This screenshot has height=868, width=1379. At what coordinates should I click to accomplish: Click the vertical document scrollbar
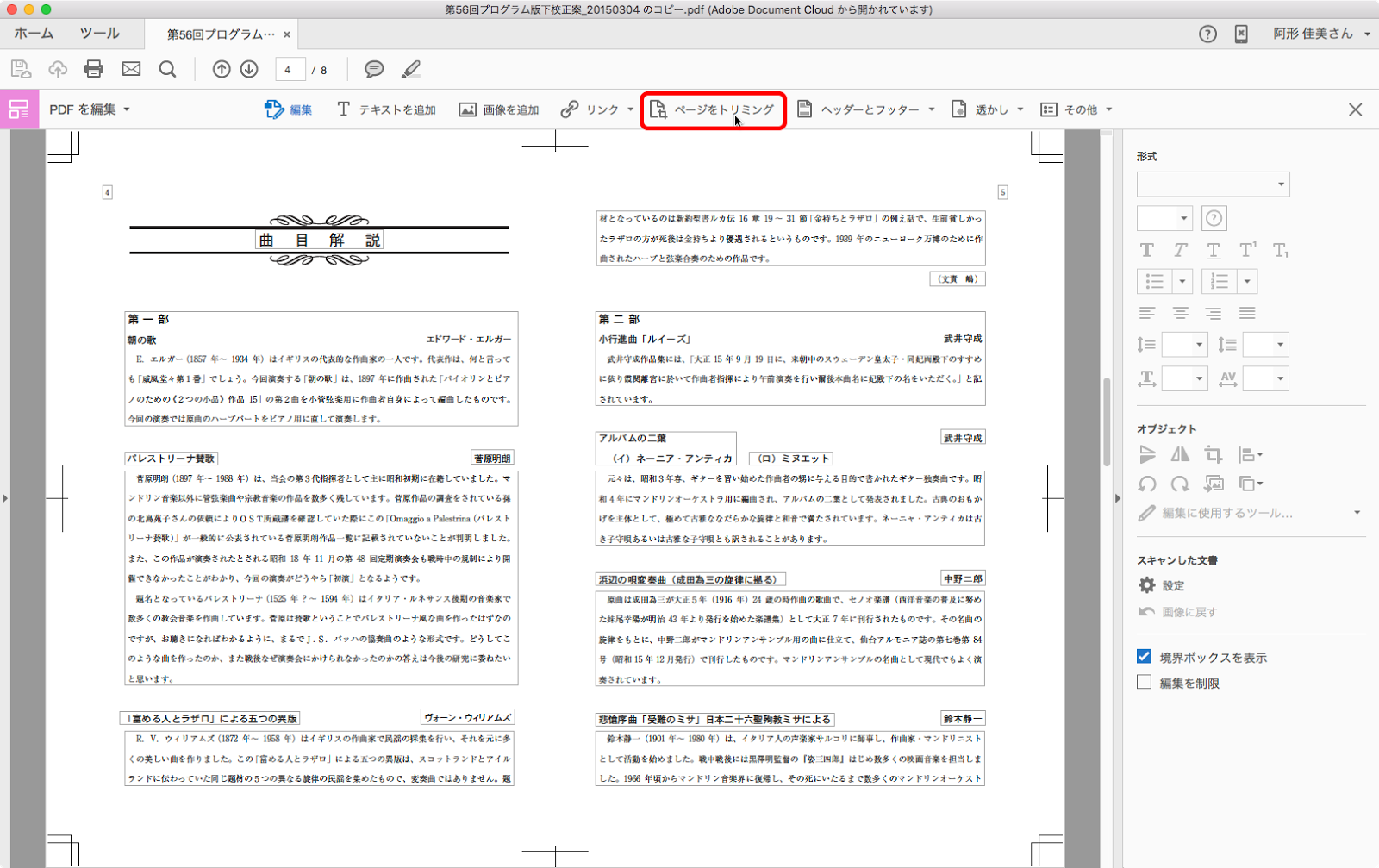coord(1107,423)
